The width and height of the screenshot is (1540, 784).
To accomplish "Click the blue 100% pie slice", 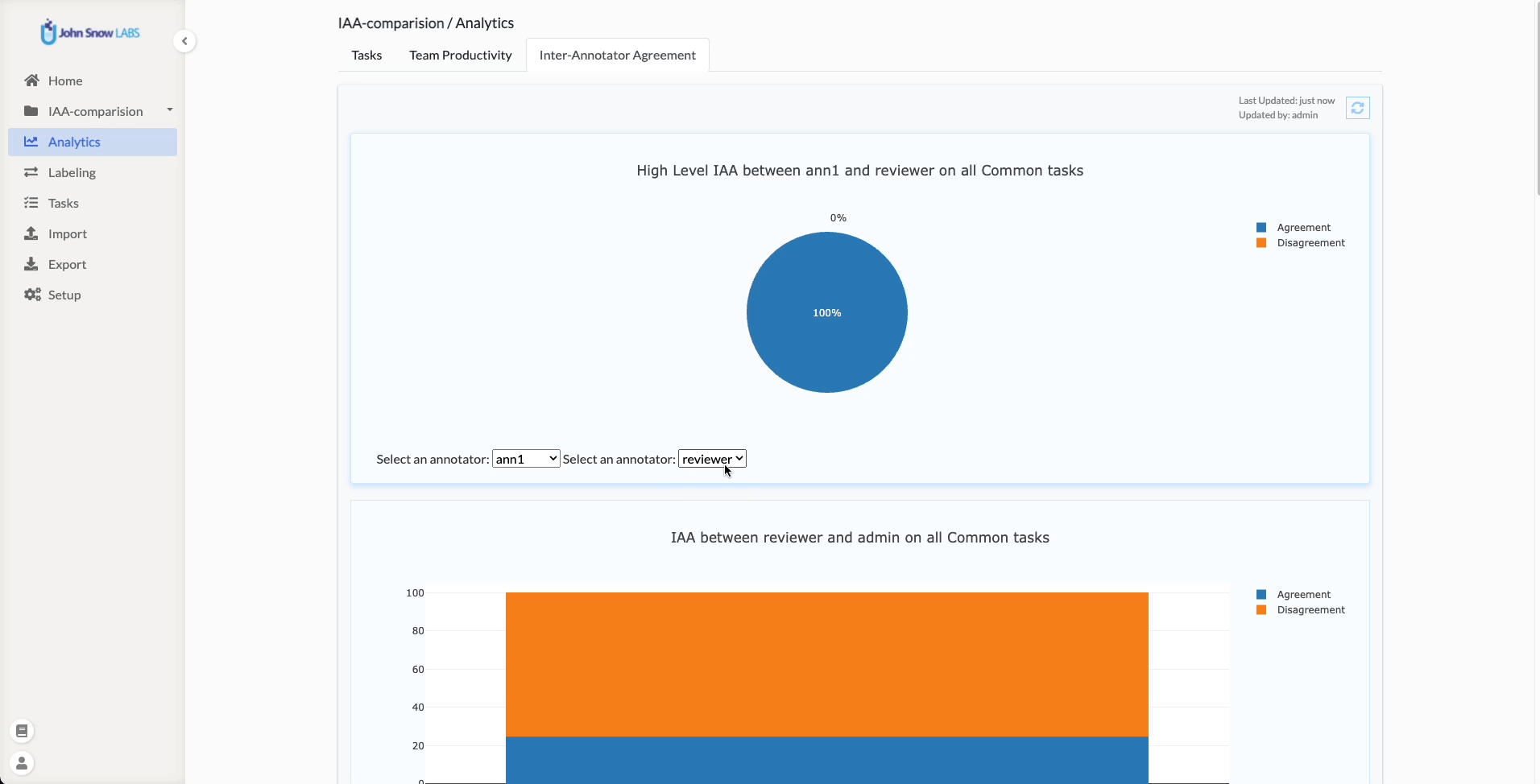I will [827, 312].
